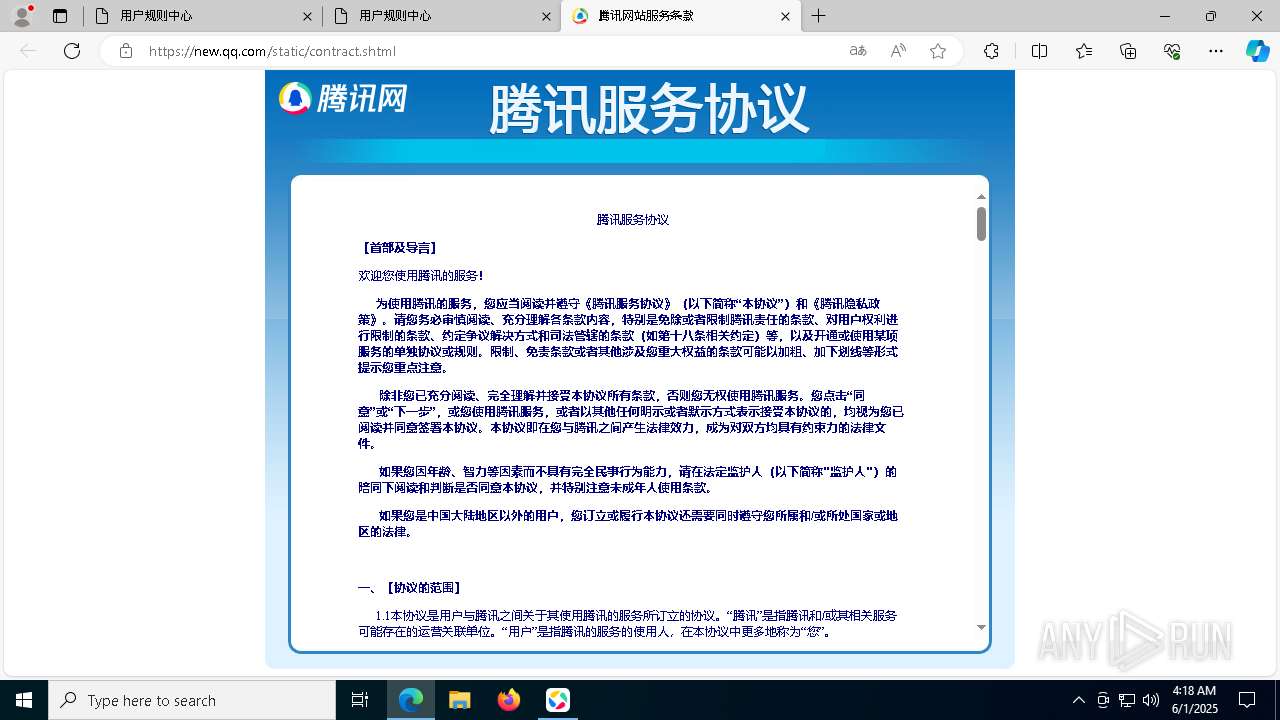Click the 一、【协议的范围】 section heading
Image resolution: width=1280 pixels, height=720 pixels.
410,588
